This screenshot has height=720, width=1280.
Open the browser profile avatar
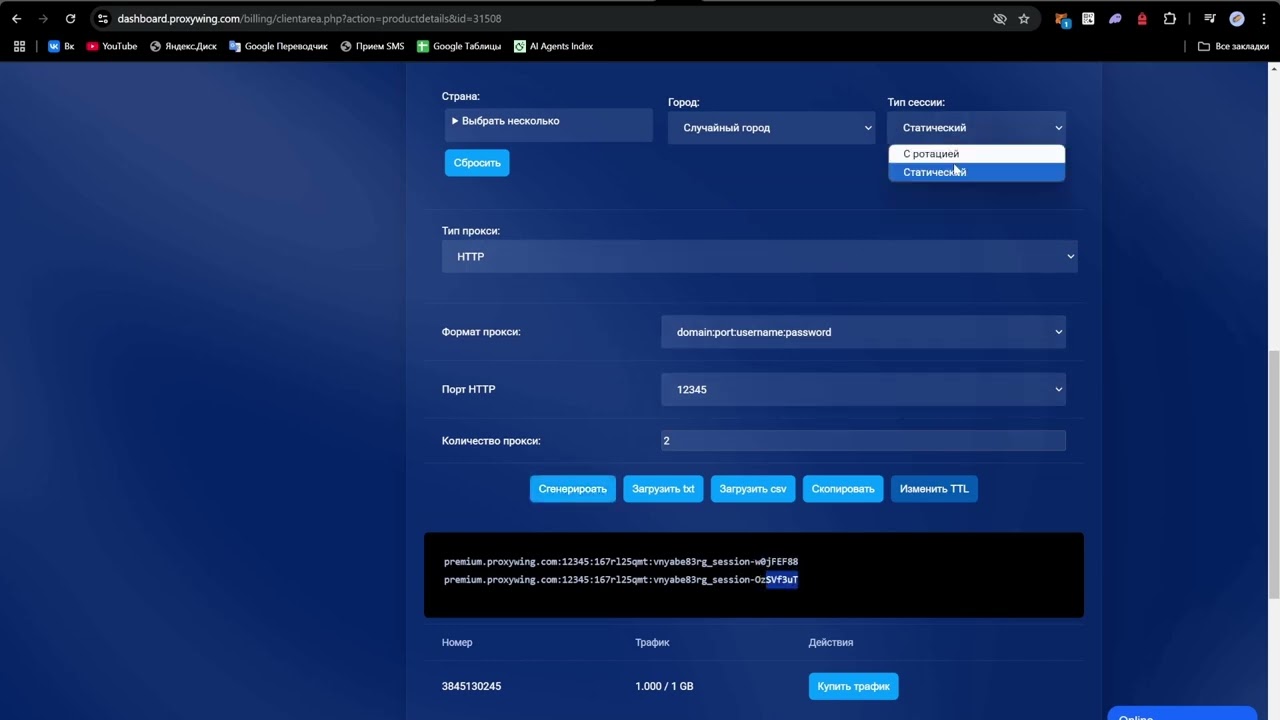coord(1237,19)
